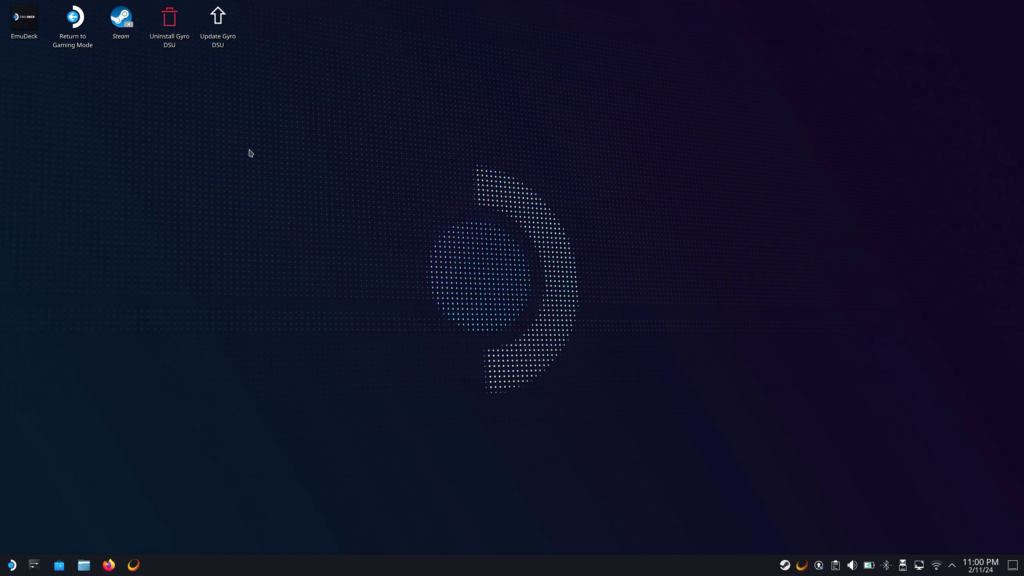This screenshot has height=576, width=1024.
Task: Show battery and power status
Action: (869, 565)
